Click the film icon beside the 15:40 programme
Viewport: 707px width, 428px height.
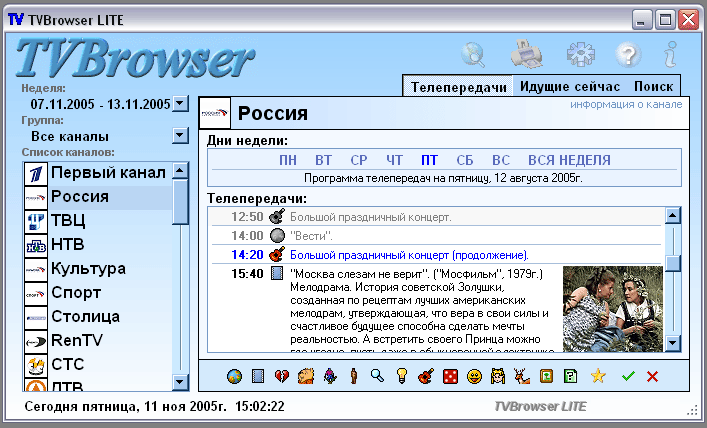277,273
